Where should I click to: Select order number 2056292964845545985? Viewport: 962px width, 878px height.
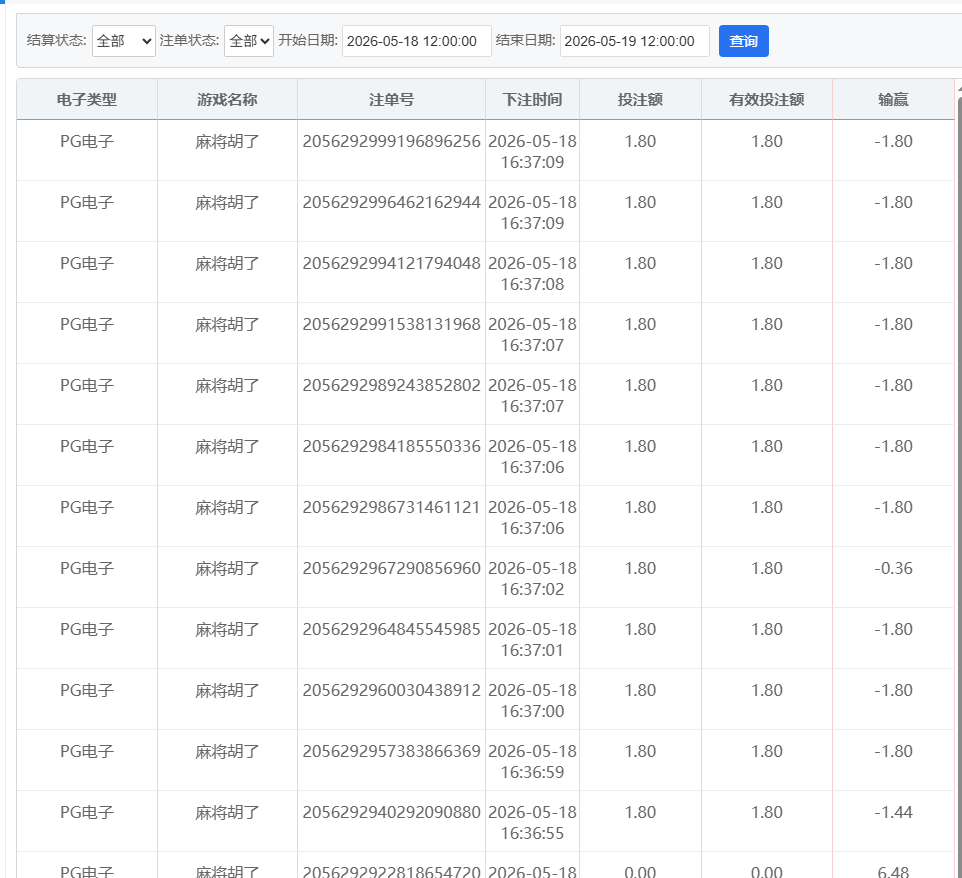(391, 630)
